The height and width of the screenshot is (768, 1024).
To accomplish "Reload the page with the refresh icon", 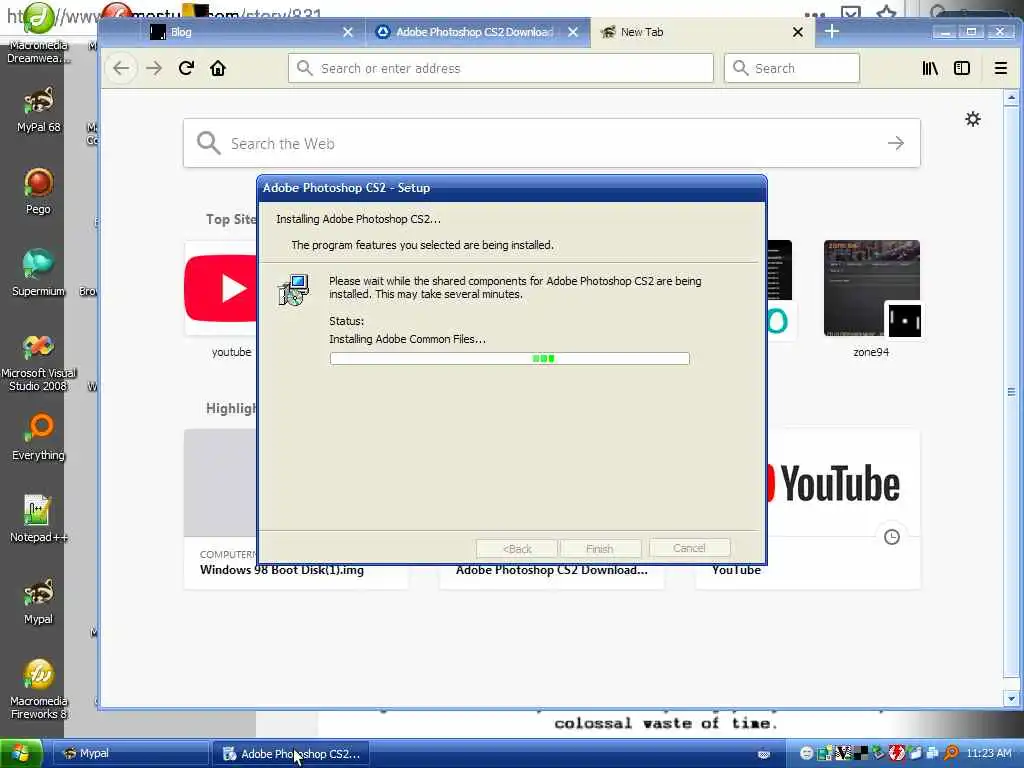I will coord(186,69).
